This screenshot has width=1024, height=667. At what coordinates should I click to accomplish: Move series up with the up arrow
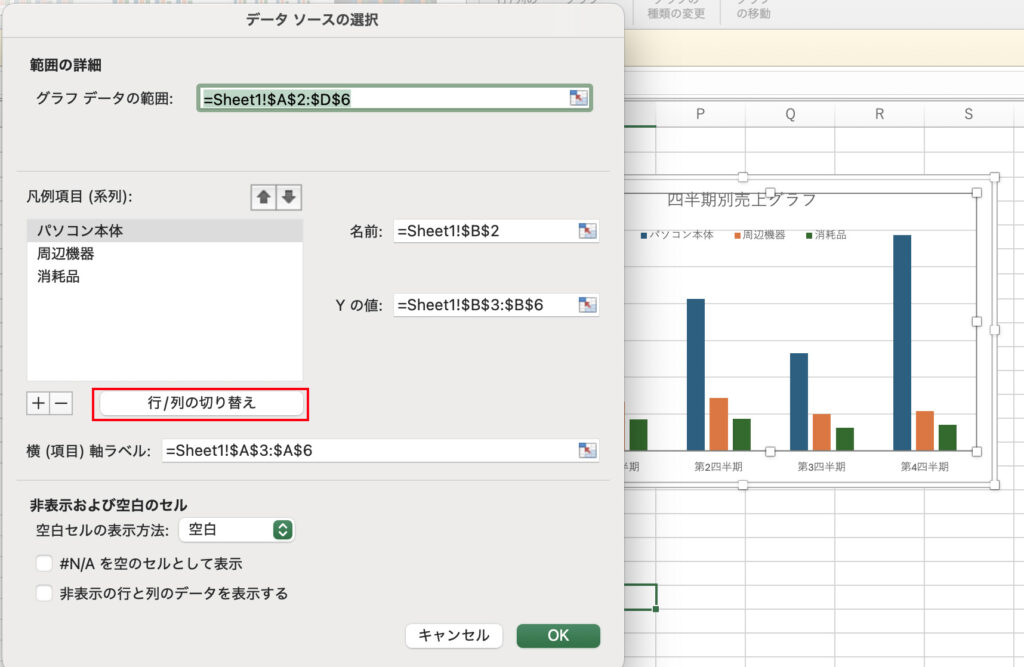[263, 197]
